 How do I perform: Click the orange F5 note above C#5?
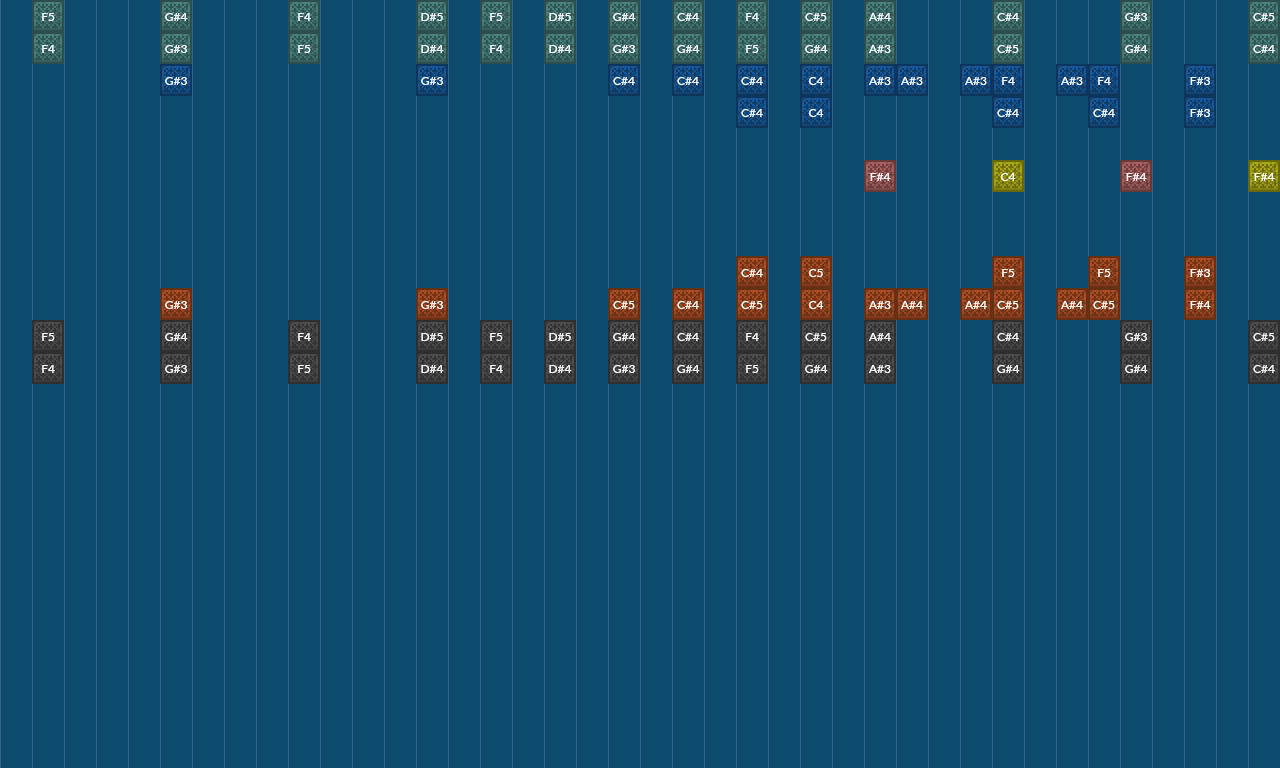coord(1007,272)
